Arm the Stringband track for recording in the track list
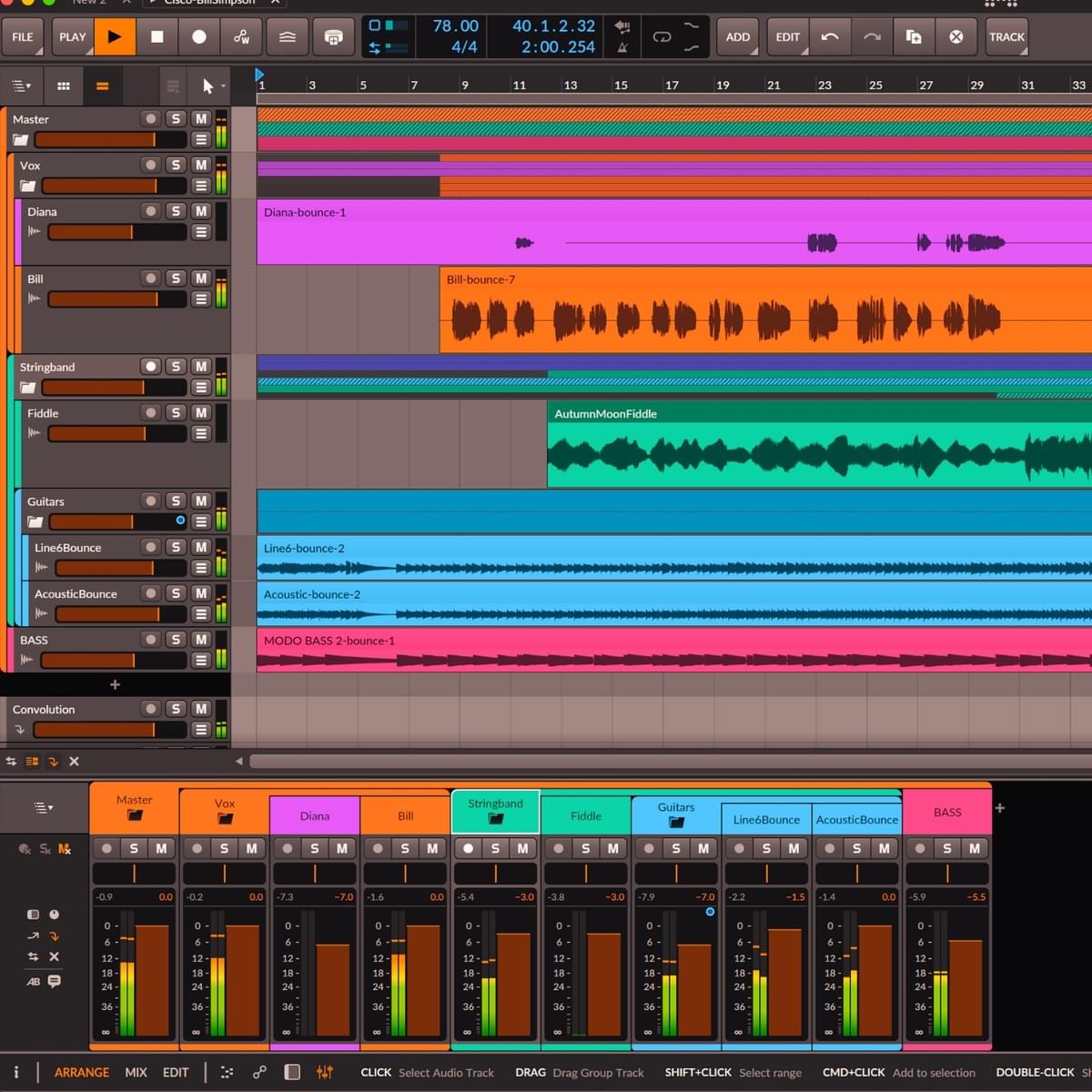Viewport: 1092px width, 1092px height. coord(151,367)
